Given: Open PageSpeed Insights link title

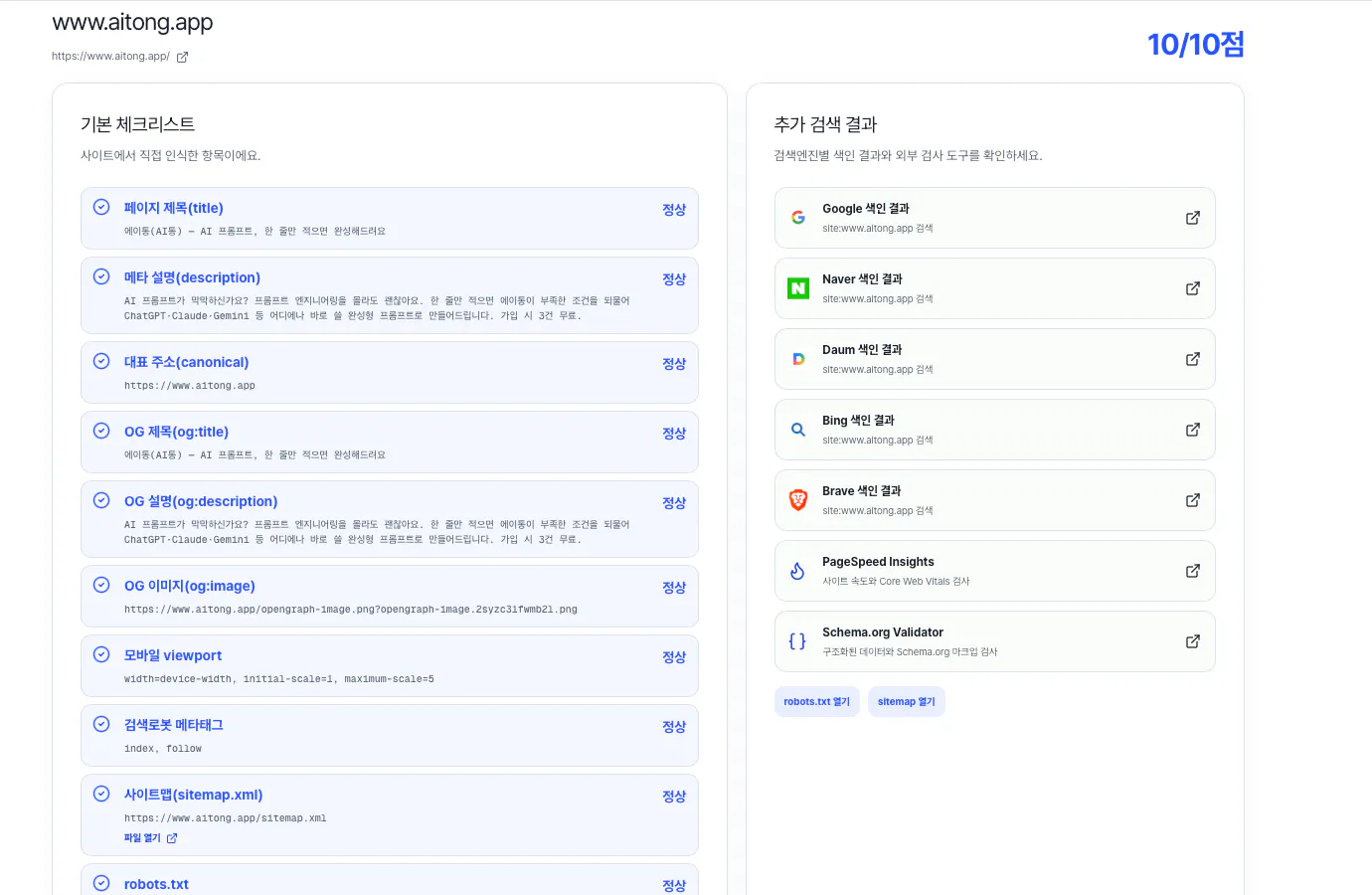Looking at the screenshot, I should coord(878,562).
